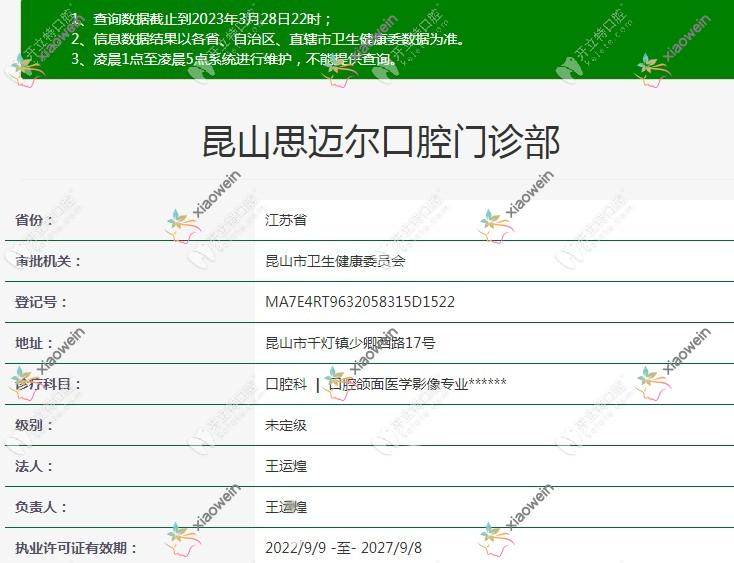Select the 法人 label
The width and height of the screenshot is (734, 563).
click(x=34, y=466)
